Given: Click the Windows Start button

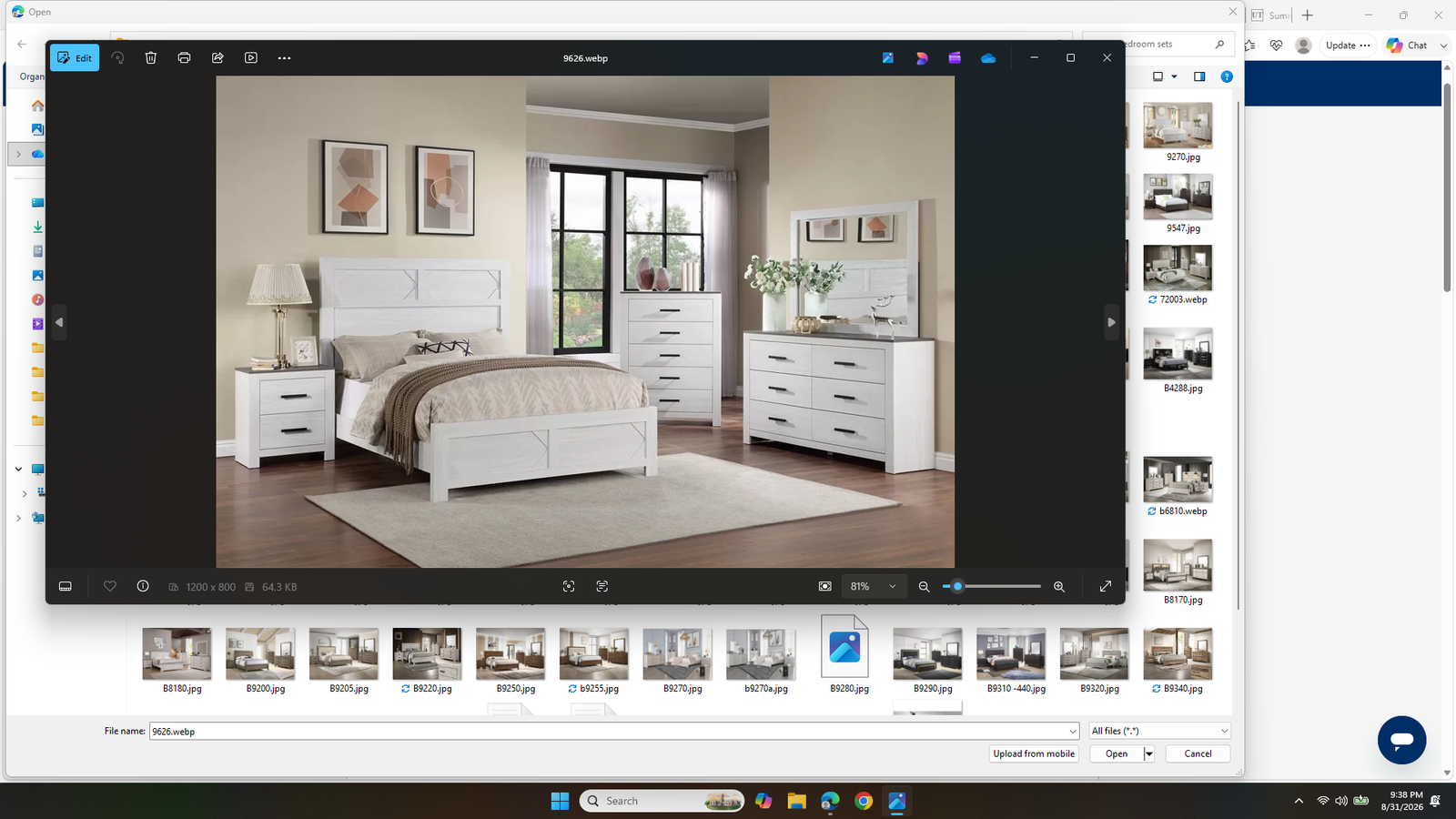Looking at the screenshot, I should [560, 801].
